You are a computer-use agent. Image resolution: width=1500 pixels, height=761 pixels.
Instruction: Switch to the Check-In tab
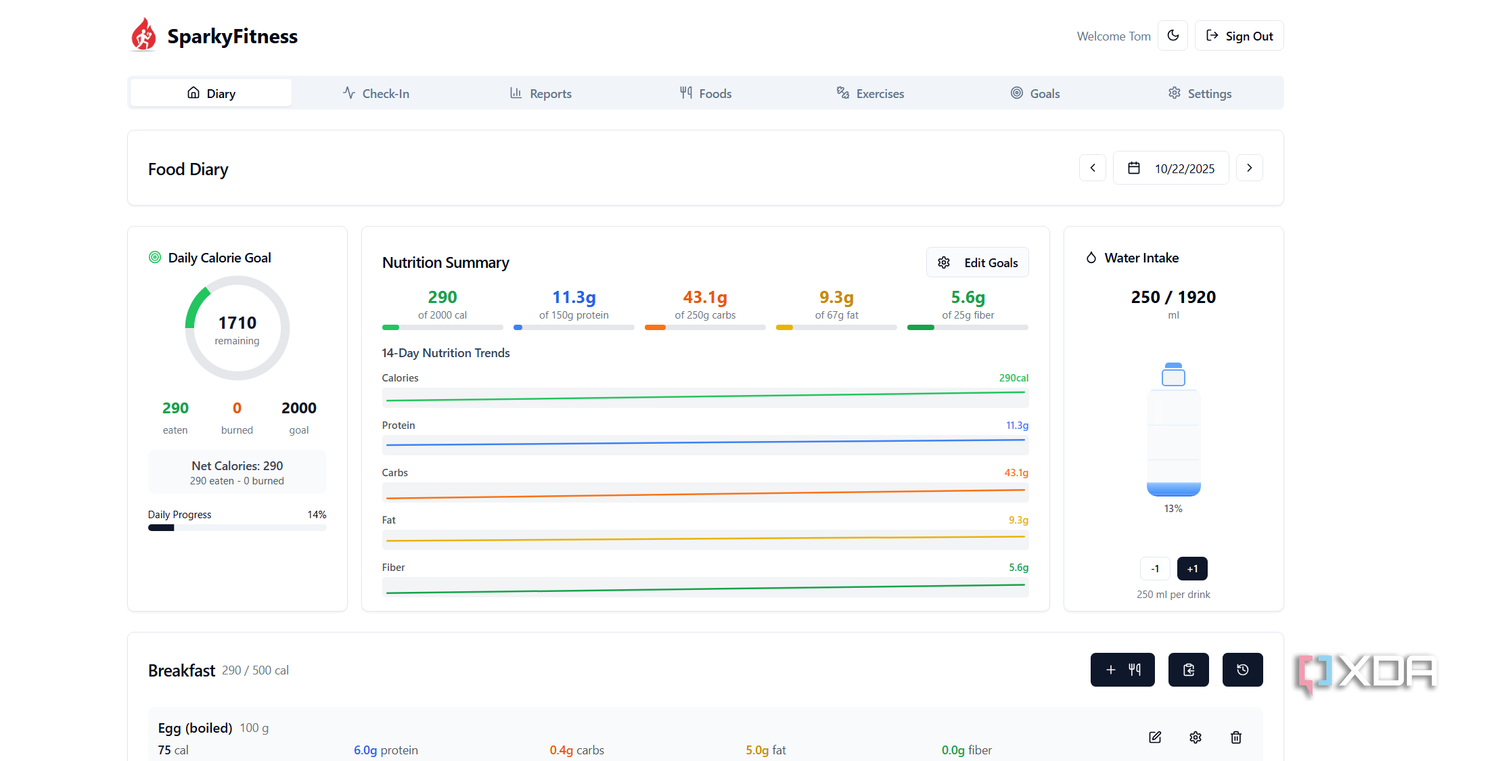click(376, 93)
